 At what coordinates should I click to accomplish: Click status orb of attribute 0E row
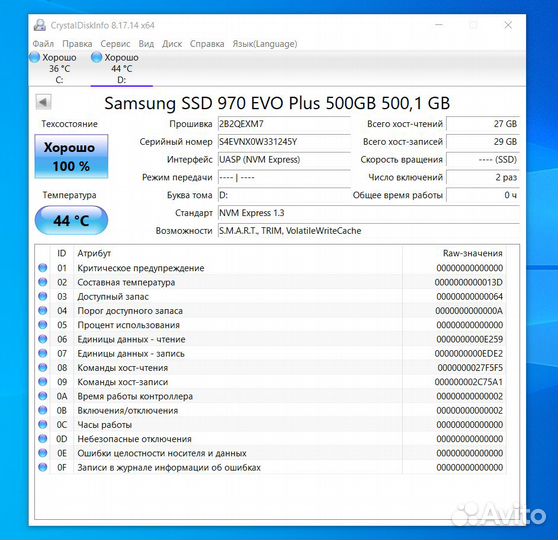click(x=43, y=453)
